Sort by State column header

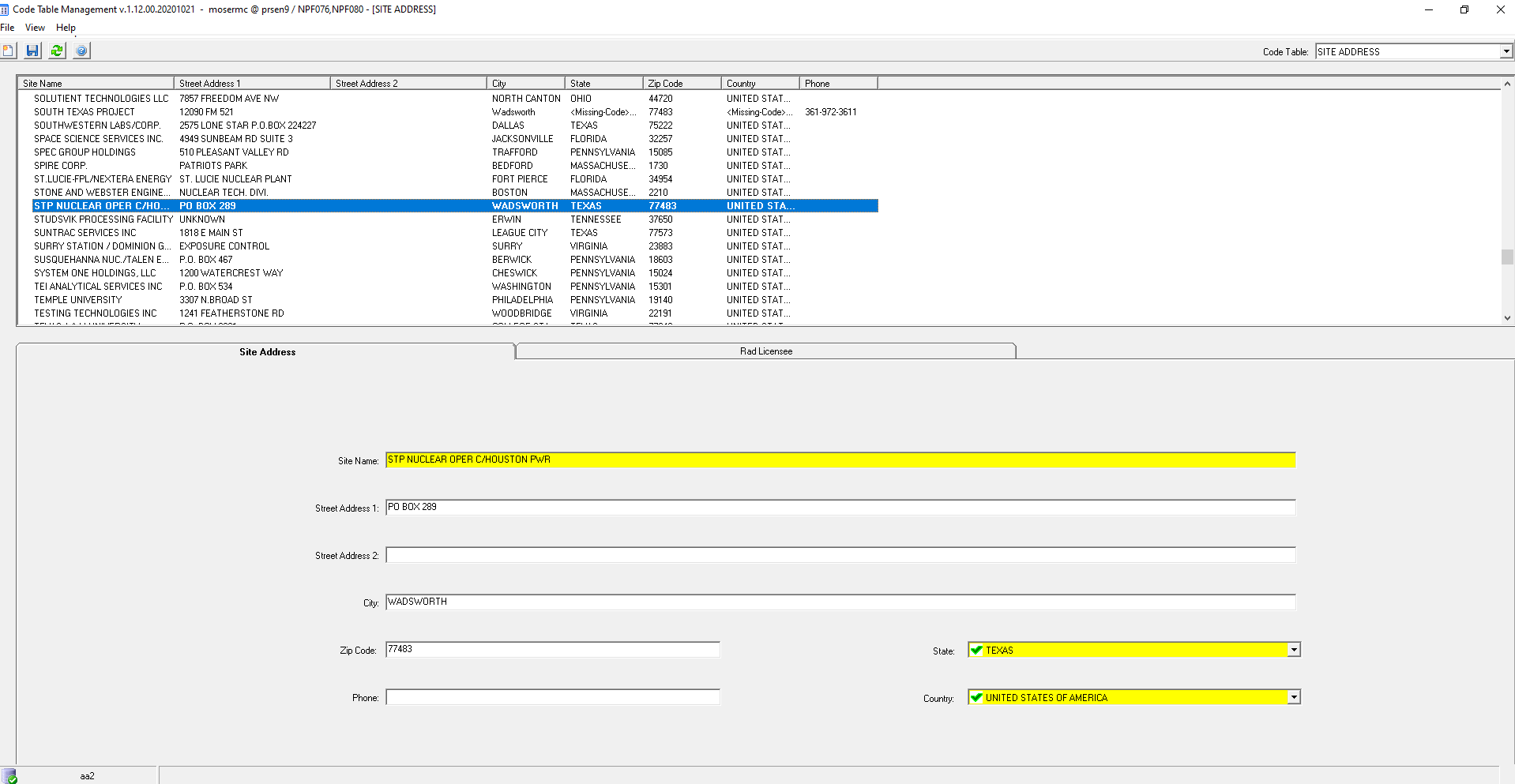click(604, 83)
